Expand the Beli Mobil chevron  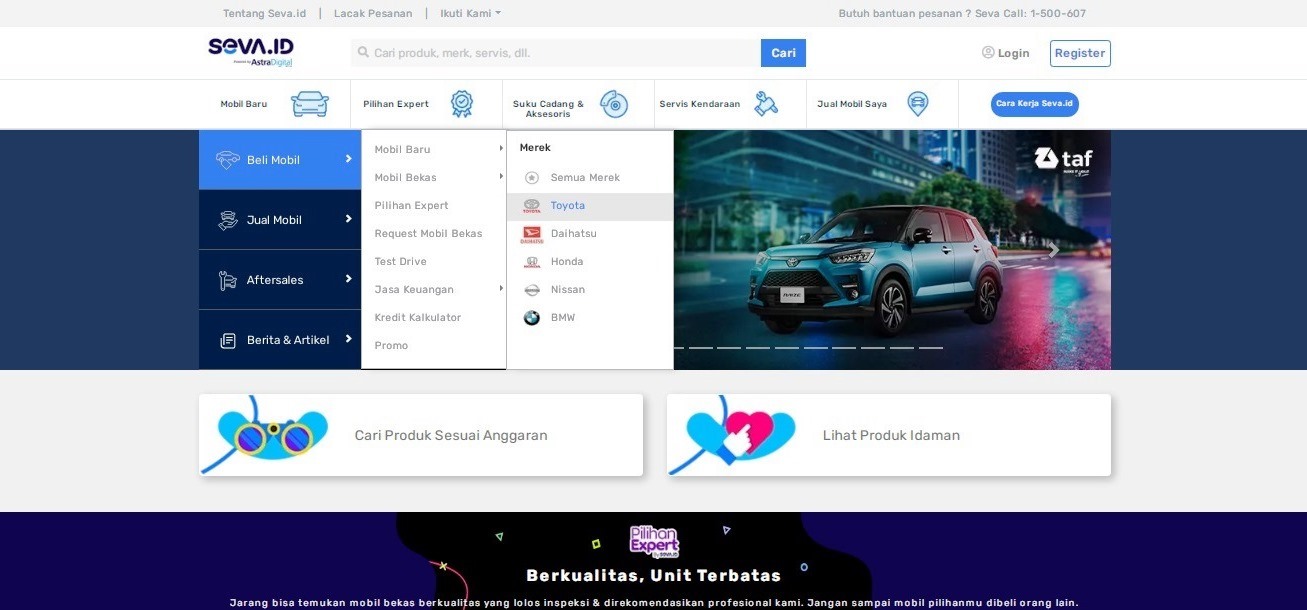(349, 159)
